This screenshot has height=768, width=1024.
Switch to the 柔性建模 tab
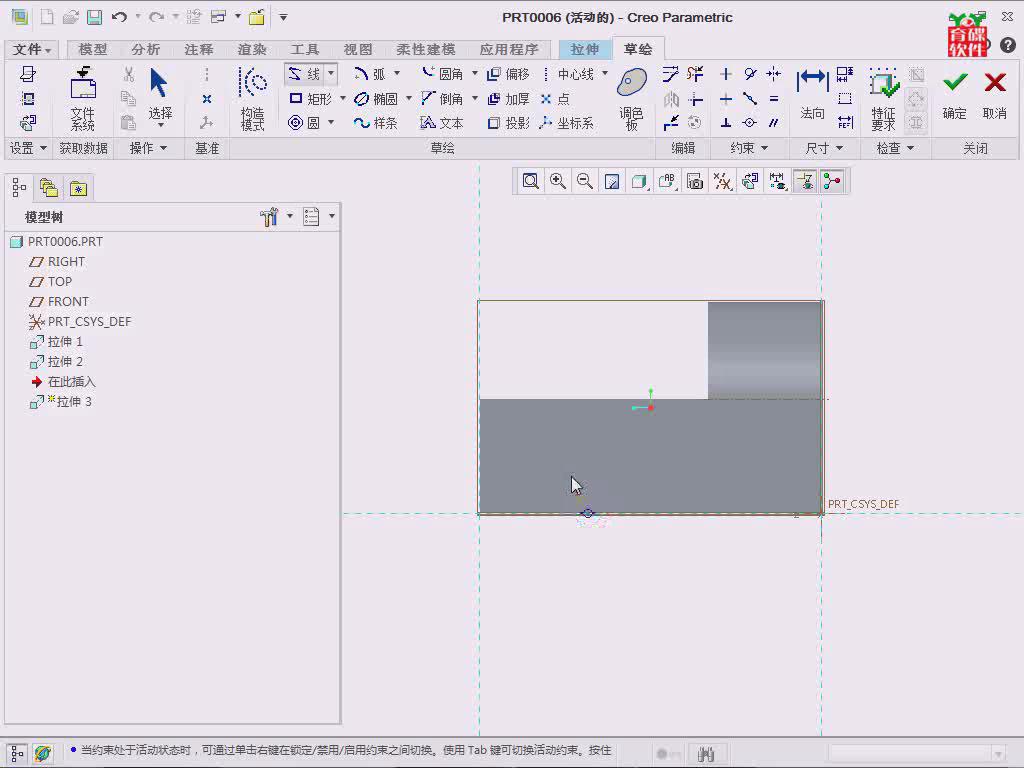[x=426, y=49]
